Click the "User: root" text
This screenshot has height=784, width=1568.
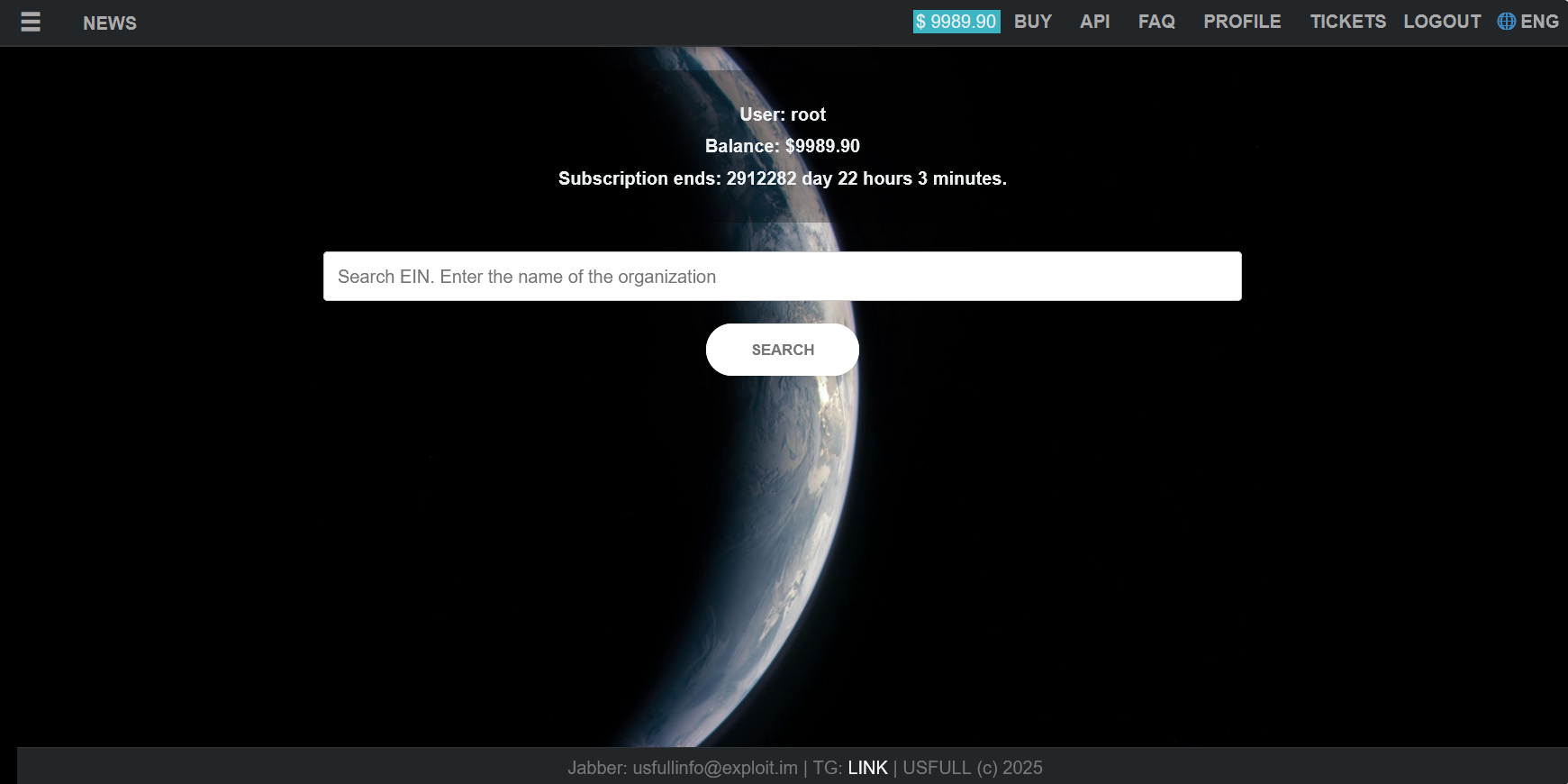pyautogui.click(x=783, y=114)
